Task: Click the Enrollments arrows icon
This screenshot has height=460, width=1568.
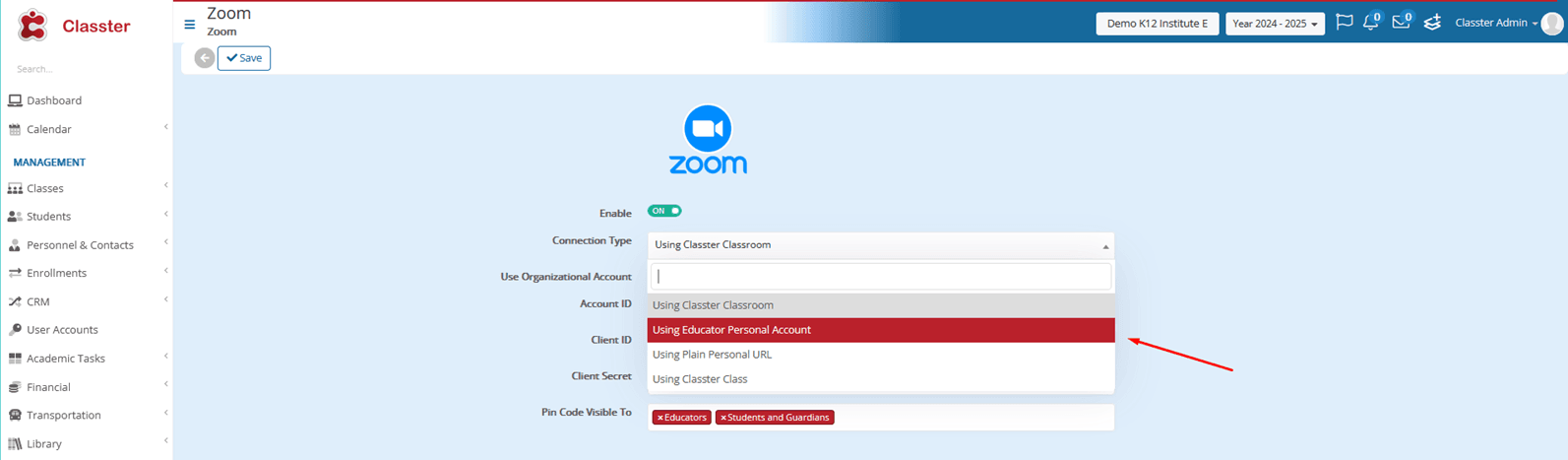Action: click(x=15, y=273)
